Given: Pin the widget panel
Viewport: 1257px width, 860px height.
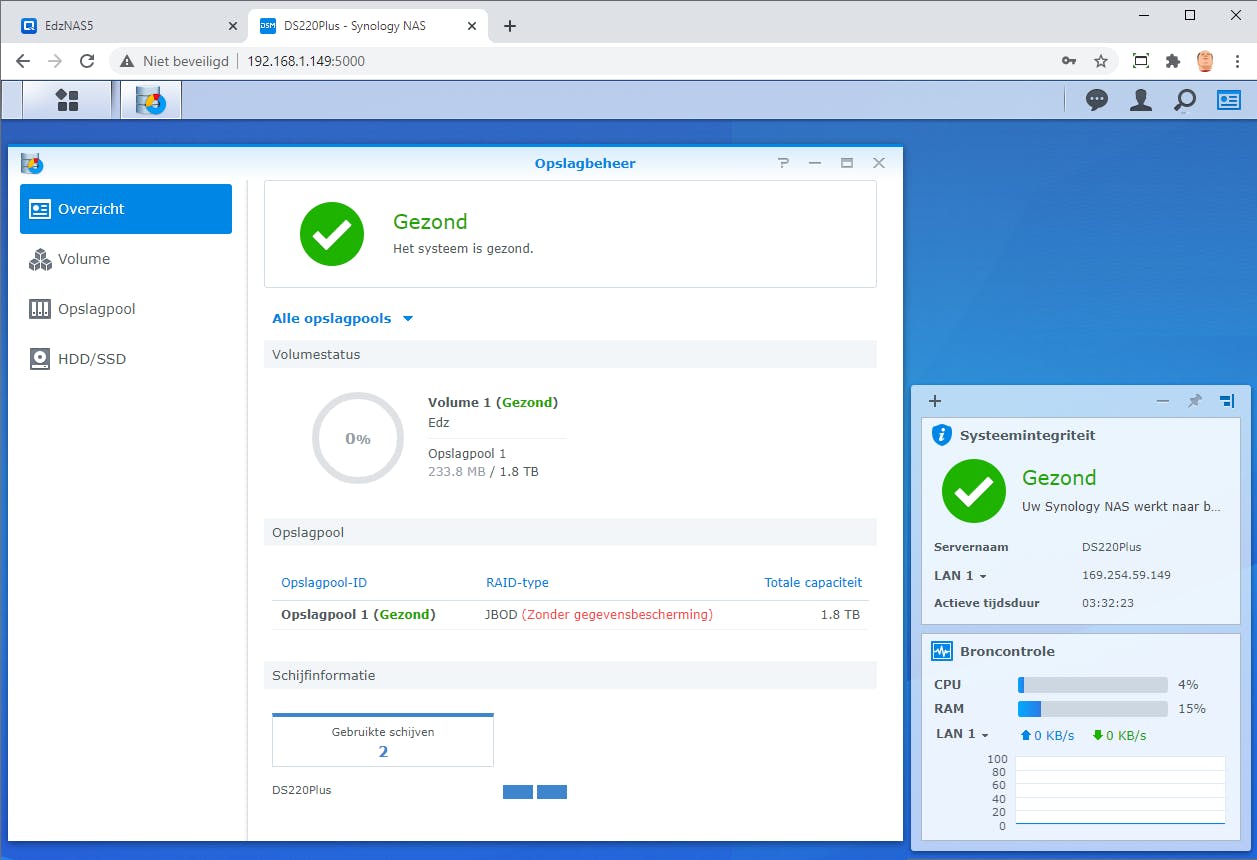Looking at the screenshot, I should coord(1194,401).
